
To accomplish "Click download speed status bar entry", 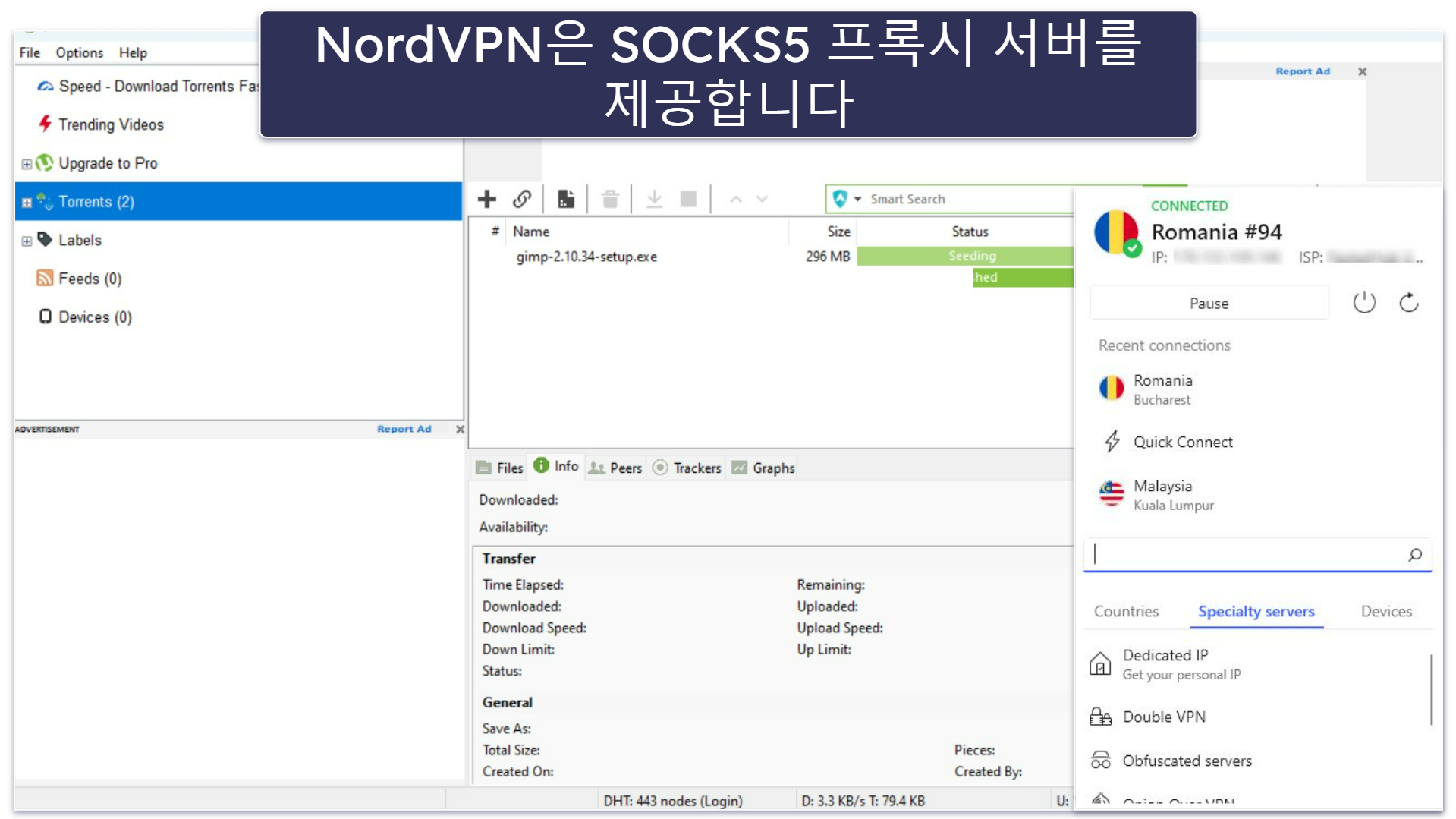I will tap(863, 801).
